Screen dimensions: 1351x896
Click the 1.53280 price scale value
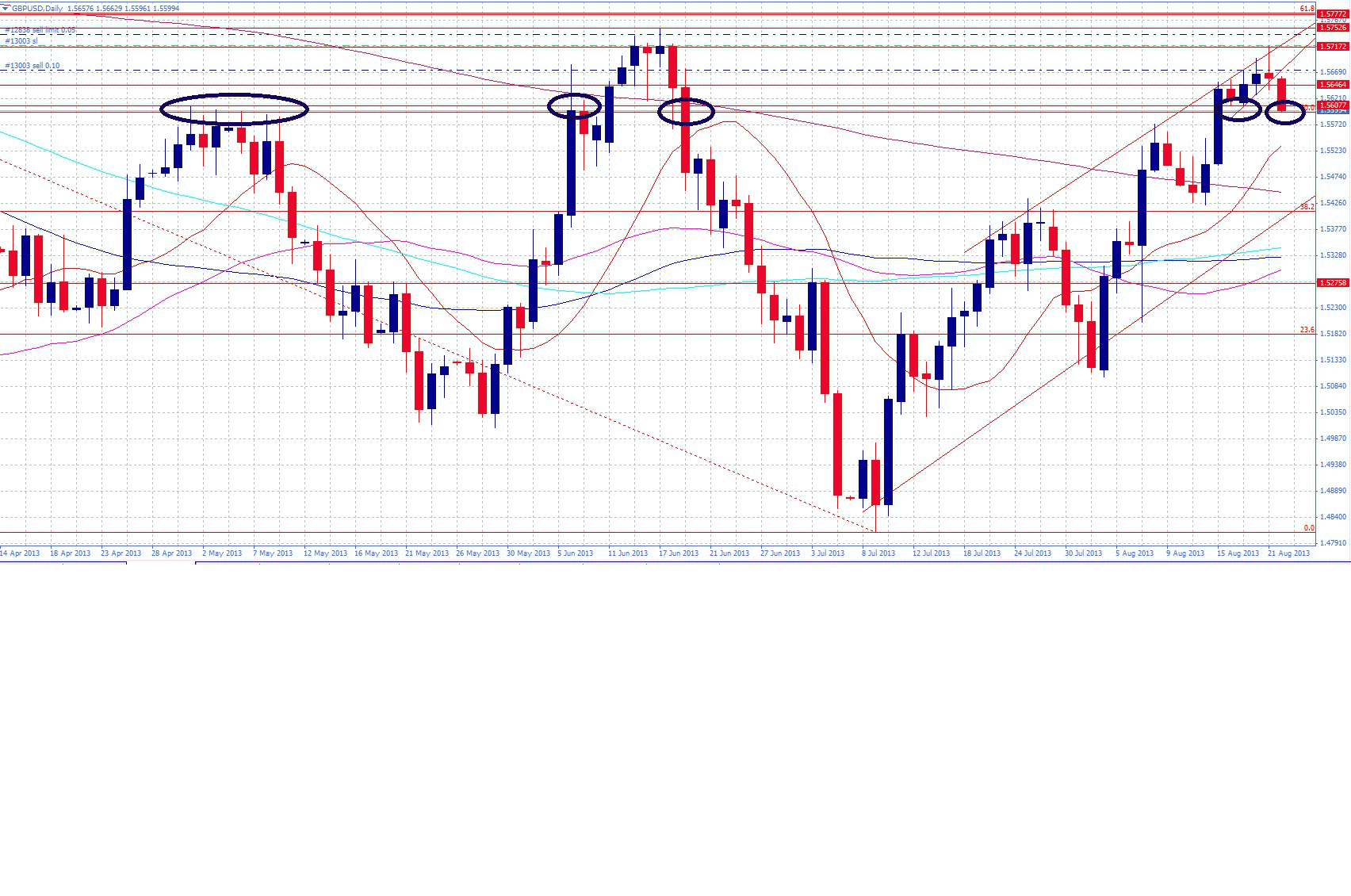coord(1334,255)
